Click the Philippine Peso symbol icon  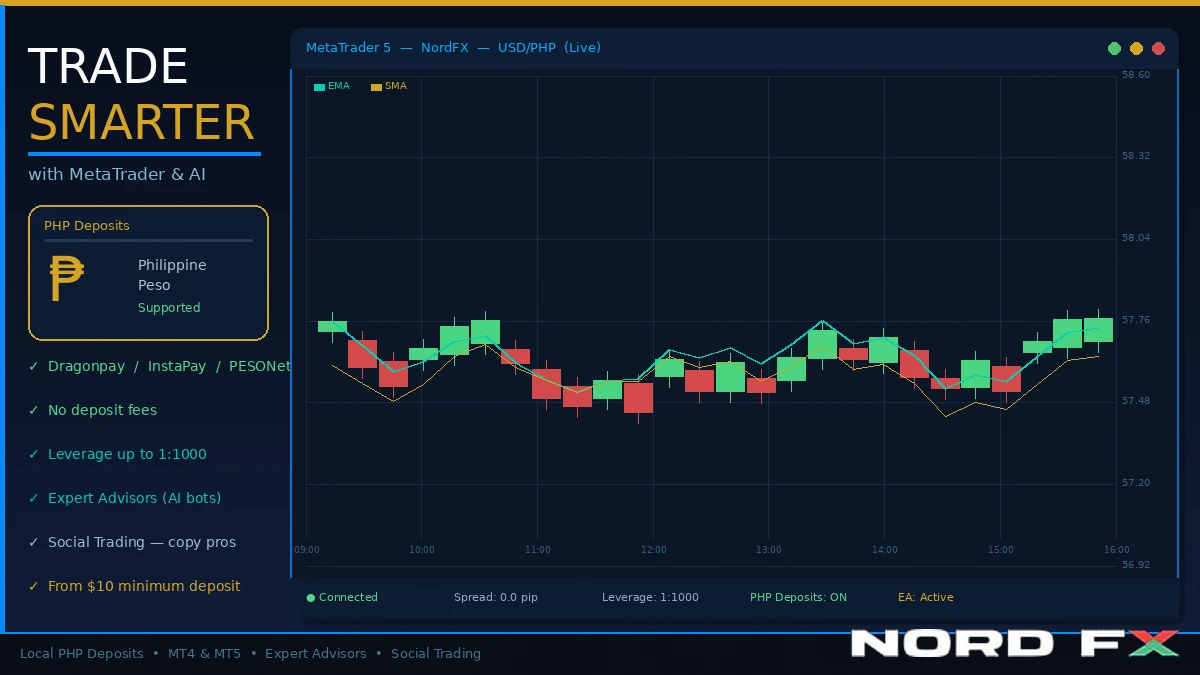pyautogui.click(x=67, y=278)
